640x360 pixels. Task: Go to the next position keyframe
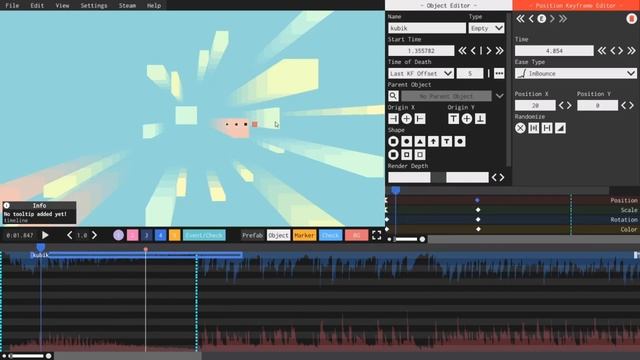coord(552,19)
